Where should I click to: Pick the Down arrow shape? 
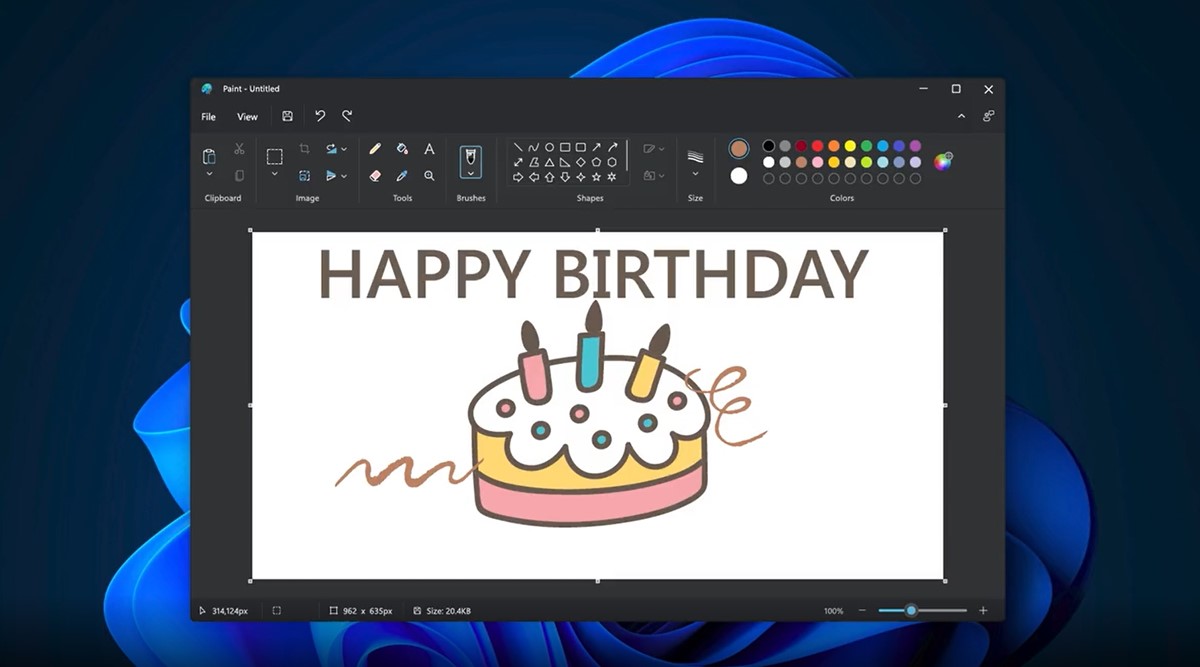tap(565, 177)
